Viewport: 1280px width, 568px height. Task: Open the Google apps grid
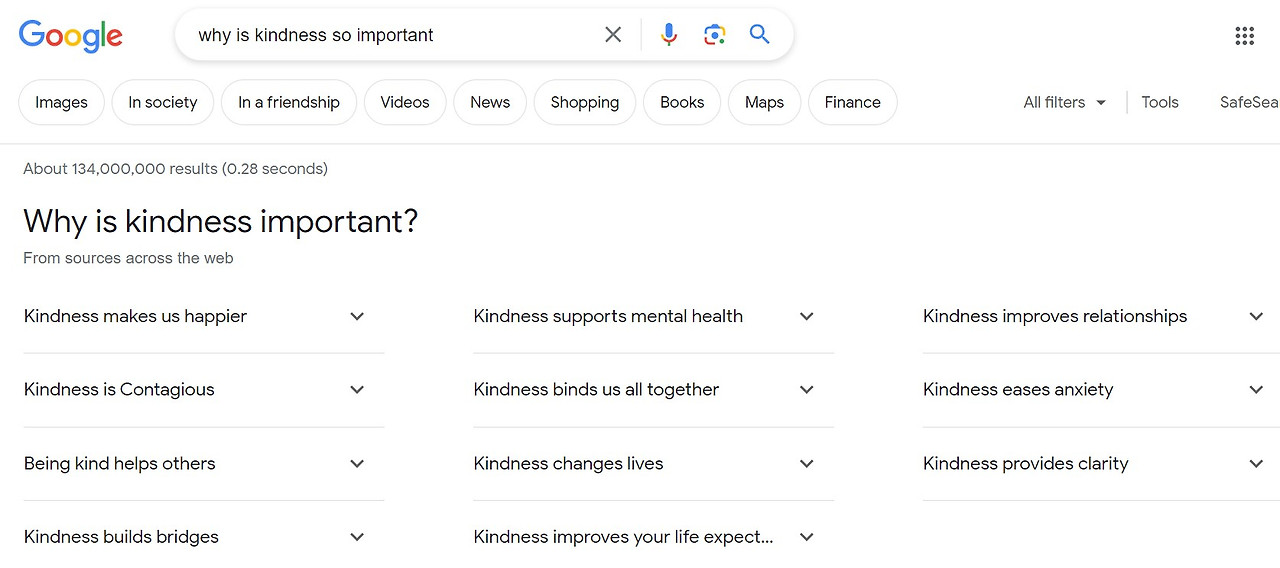tap(1244, 36)
